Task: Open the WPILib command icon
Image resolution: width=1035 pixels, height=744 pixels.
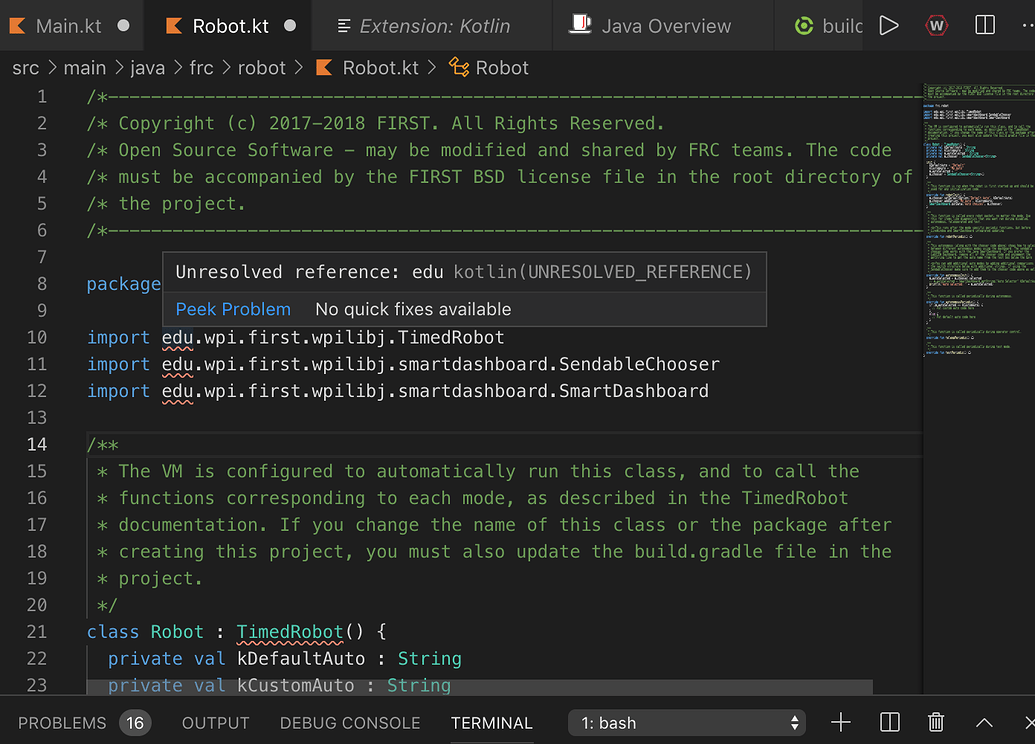Action: click(936, 26)
